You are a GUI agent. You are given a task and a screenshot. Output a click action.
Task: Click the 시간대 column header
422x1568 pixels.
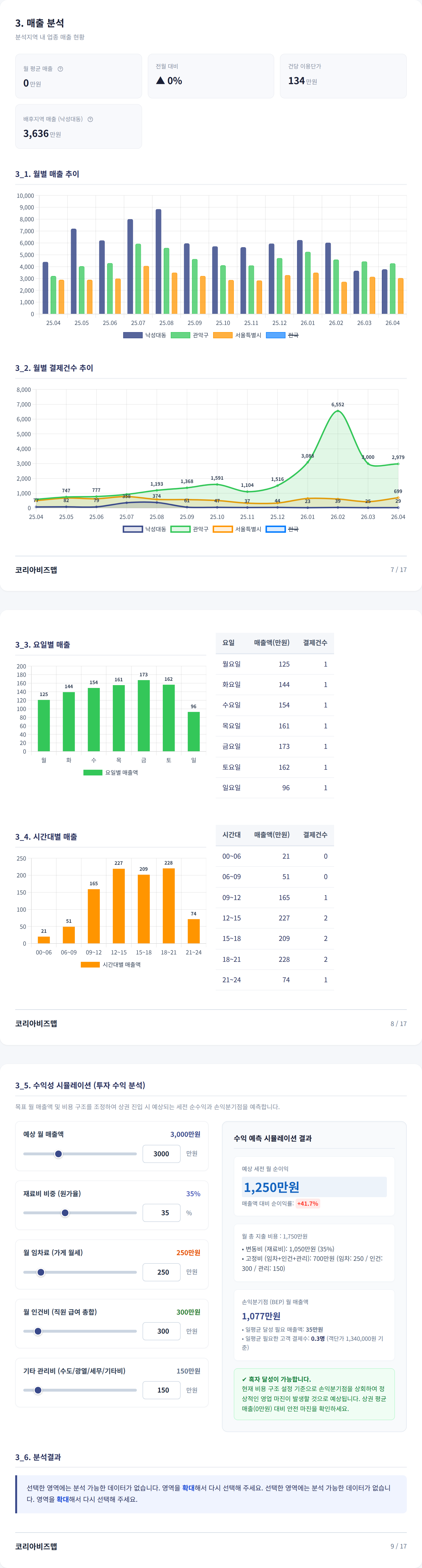pyautogui.click(x=232, y=835)
